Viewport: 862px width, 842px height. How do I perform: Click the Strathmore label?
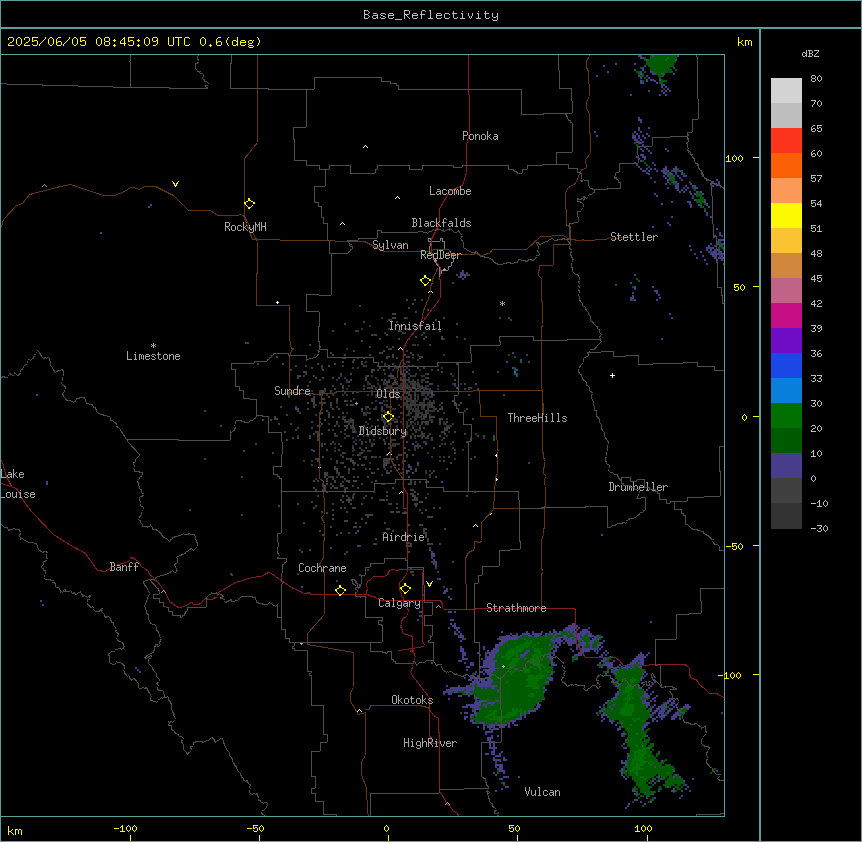click(x=516, y=608)
